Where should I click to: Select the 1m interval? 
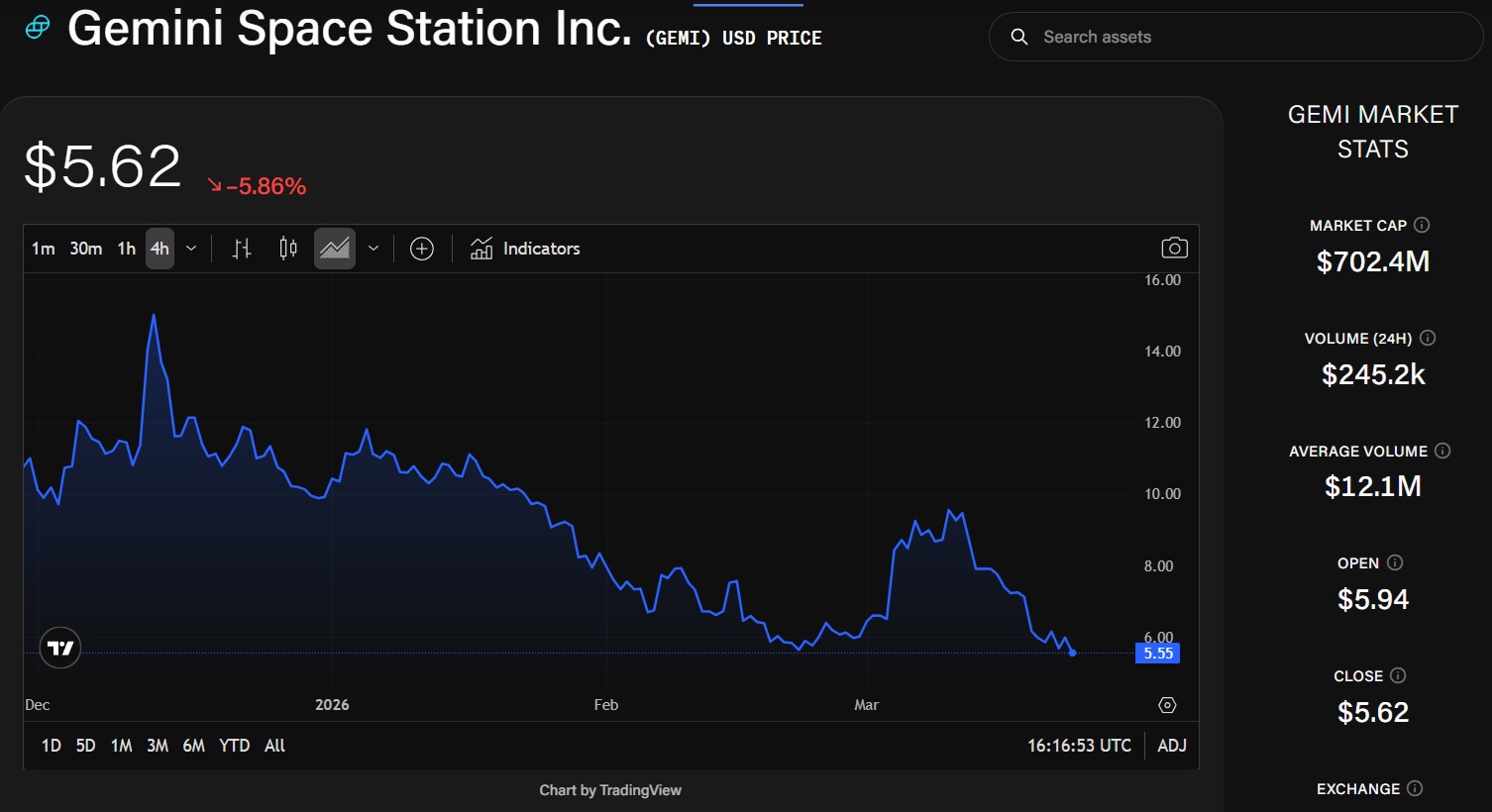43,249
